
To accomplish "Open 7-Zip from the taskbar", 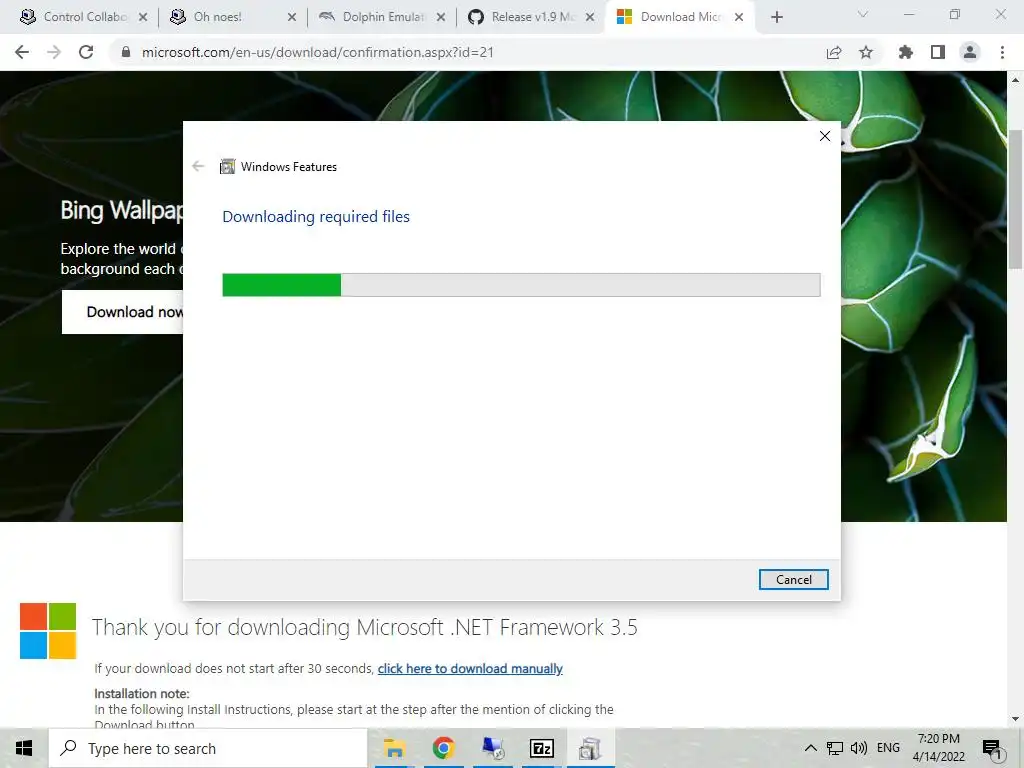I will (x=542, y=748).
